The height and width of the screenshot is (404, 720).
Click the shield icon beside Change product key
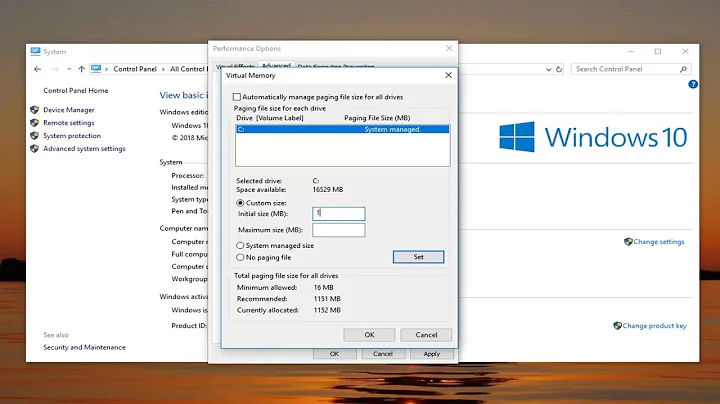(x=617, y=325)
